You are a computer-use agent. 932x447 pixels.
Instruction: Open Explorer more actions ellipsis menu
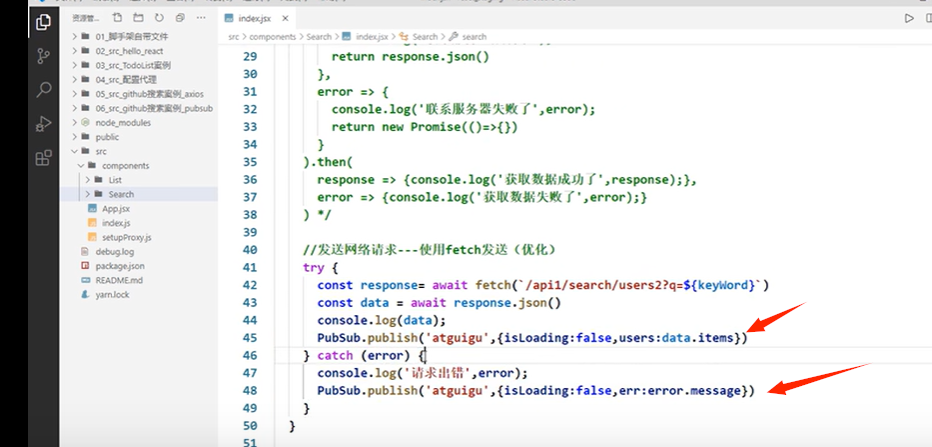point(202,18)
